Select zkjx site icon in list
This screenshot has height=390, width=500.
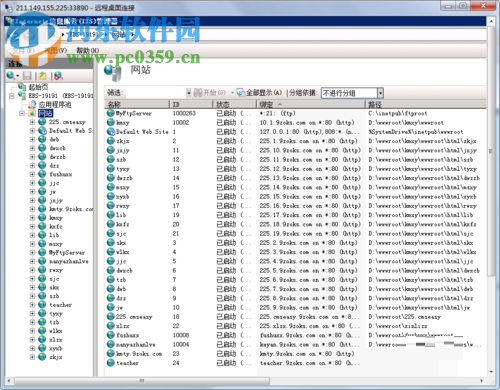coord(111,141)
